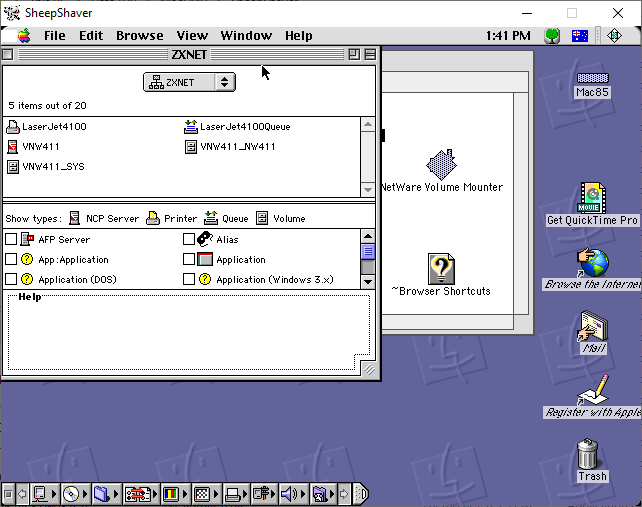Click the items list scroll-down arrow

tap(368, 190)
